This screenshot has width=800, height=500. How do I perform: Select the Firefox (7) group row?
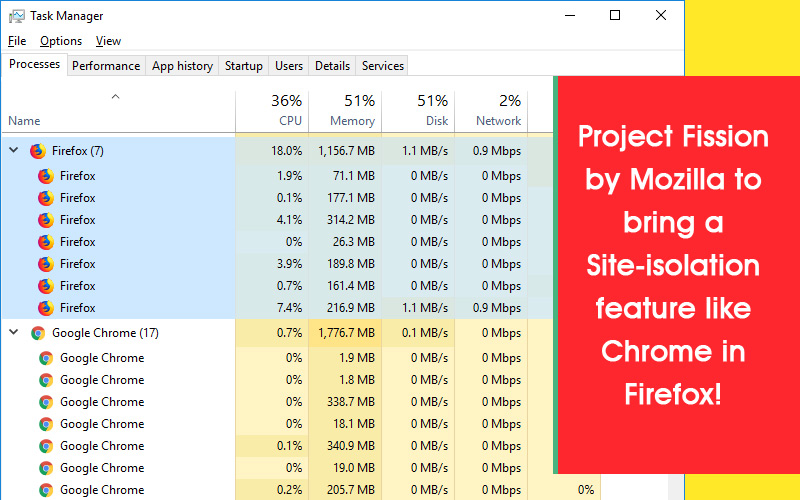click(278, 151)
